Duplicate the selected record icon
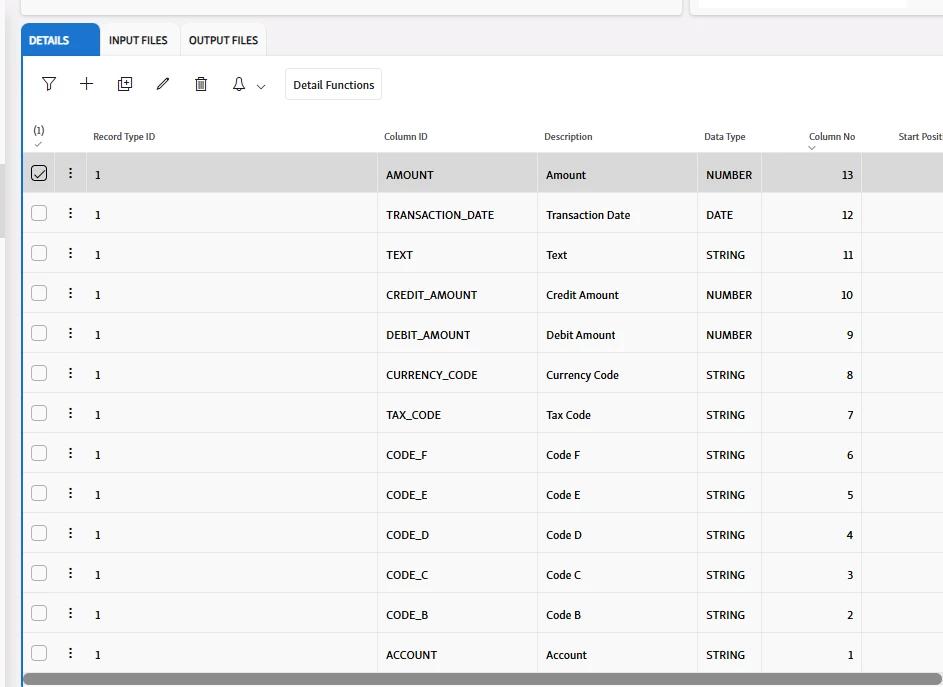The height and width of the screenshot is (687, 943). pos(125,84)
